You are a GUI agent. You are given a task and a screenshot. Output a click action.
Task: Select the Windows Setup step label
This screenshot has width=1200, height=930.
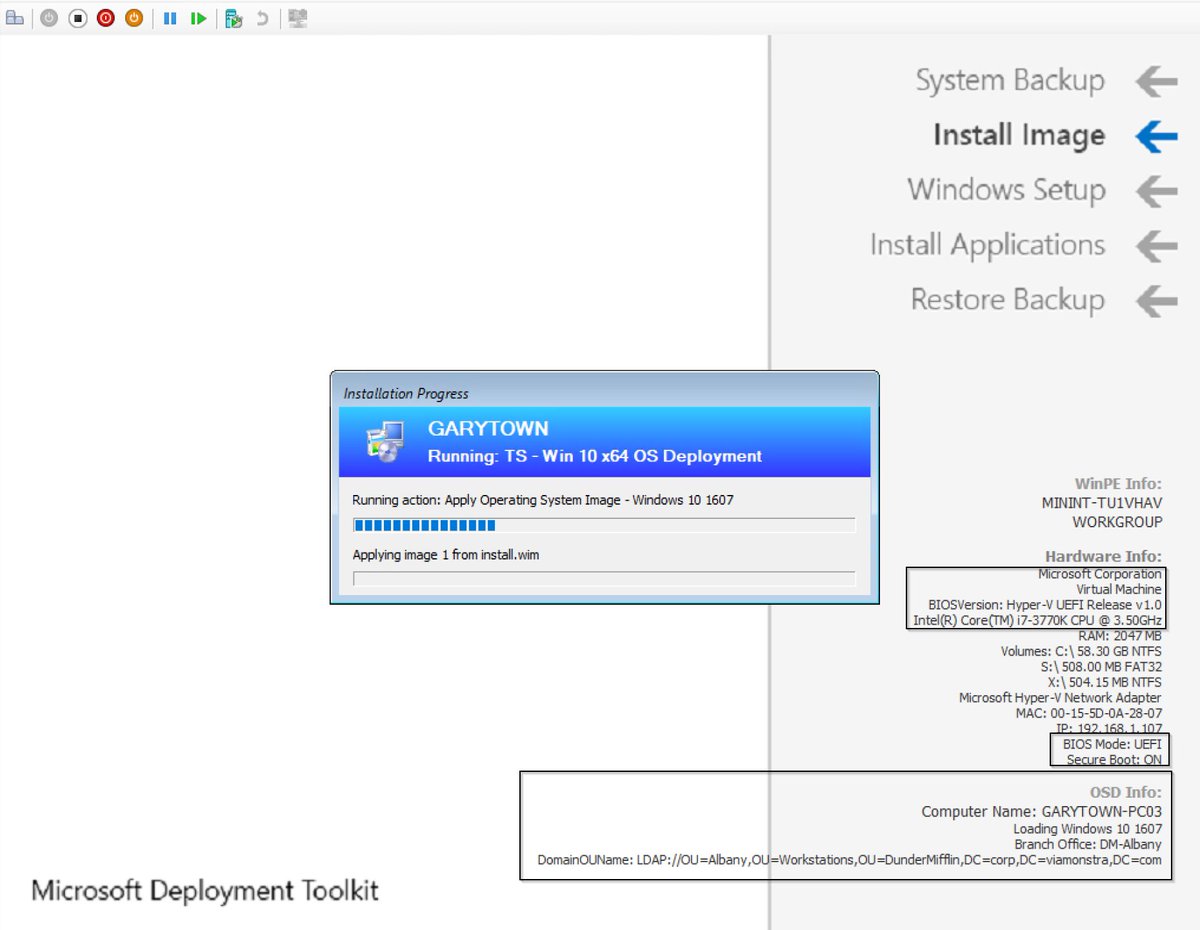(1006, 190)
